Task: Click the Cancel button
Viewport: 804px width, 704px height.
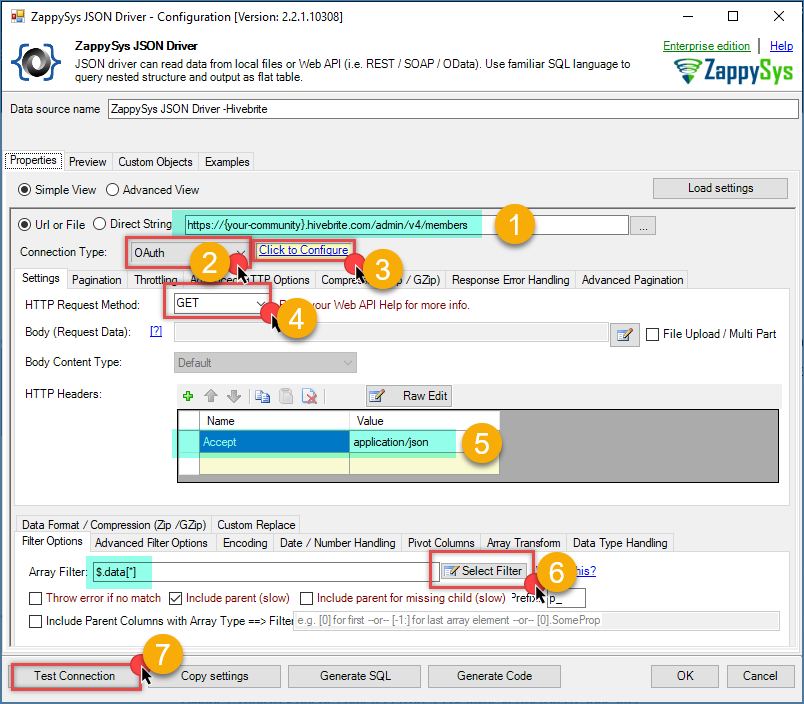Action: tap(760, 676)
